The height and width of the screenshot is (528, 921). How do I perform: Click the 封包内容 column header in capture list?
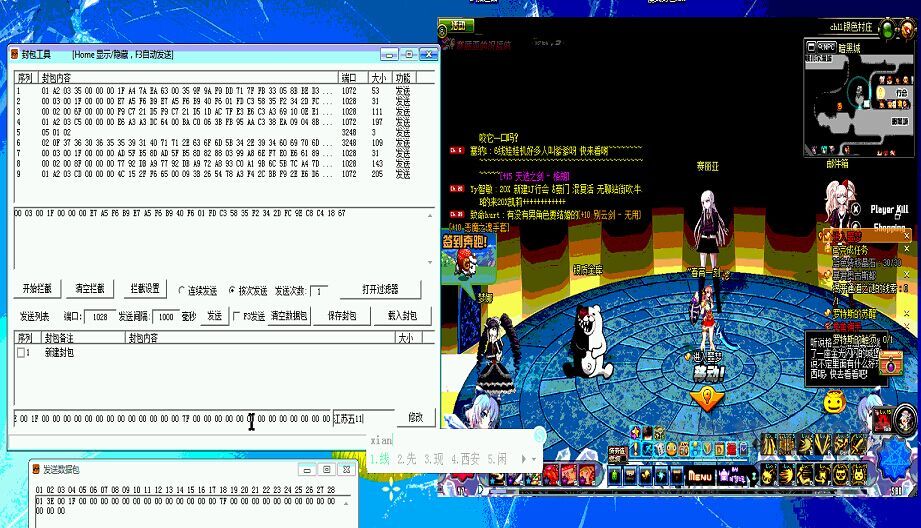tap(189, 78)
